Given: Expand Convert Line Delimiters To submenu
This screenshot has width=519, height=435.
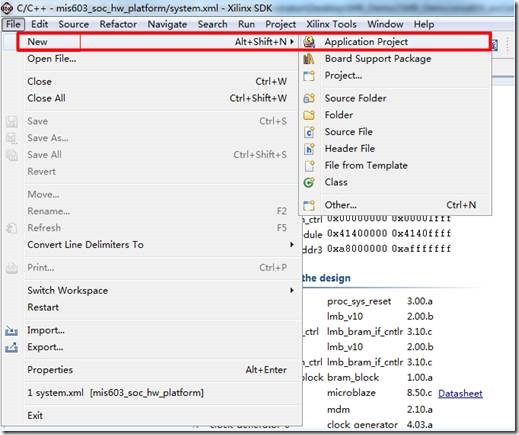Looking at the screenshot, I should pos(292,245).
